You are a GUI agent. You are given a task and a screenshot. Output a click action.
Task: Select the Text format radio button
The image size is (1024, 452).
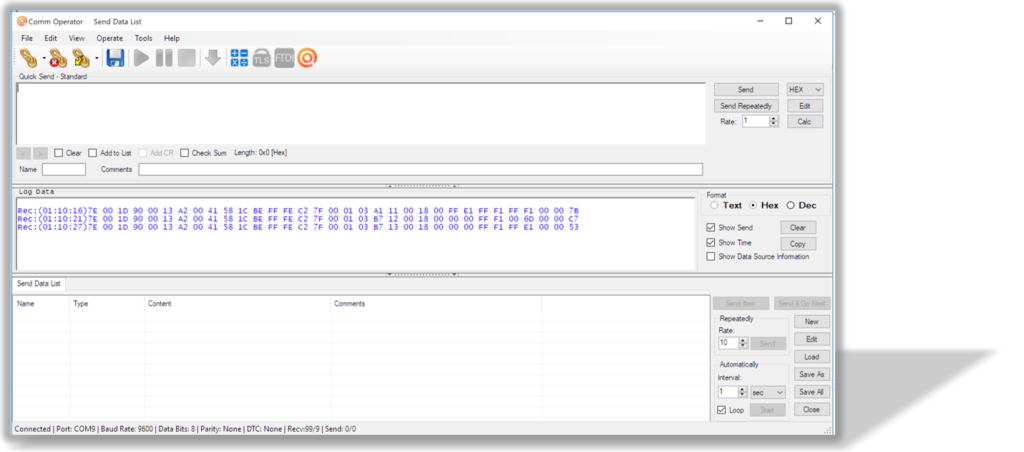(713, 205)
